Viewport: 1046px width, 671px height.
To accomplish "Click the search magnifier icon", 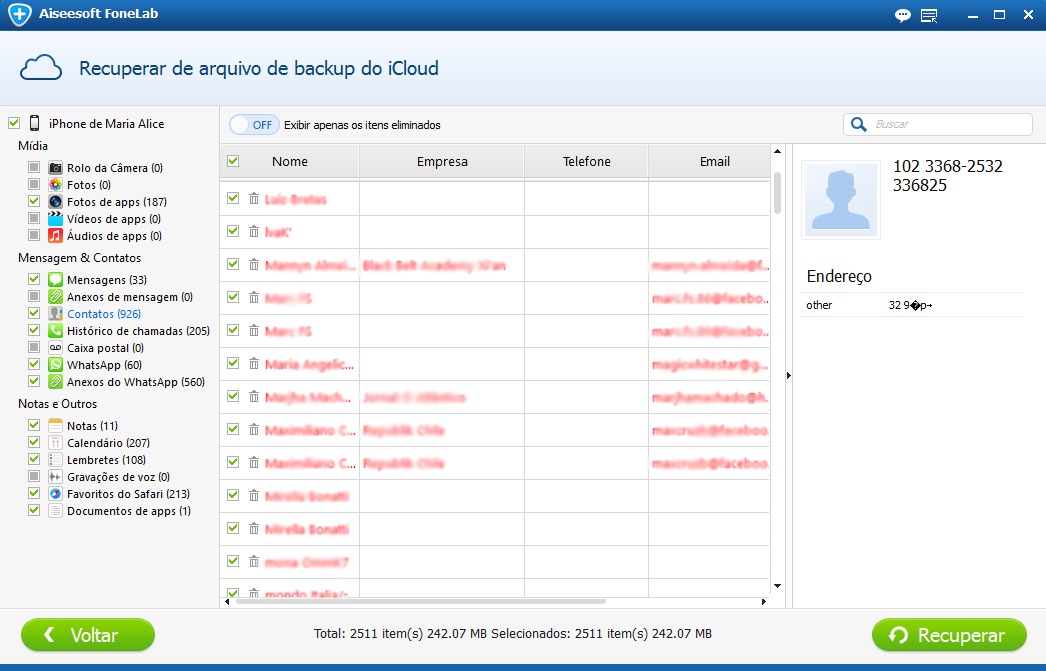I will click(859, 125).
